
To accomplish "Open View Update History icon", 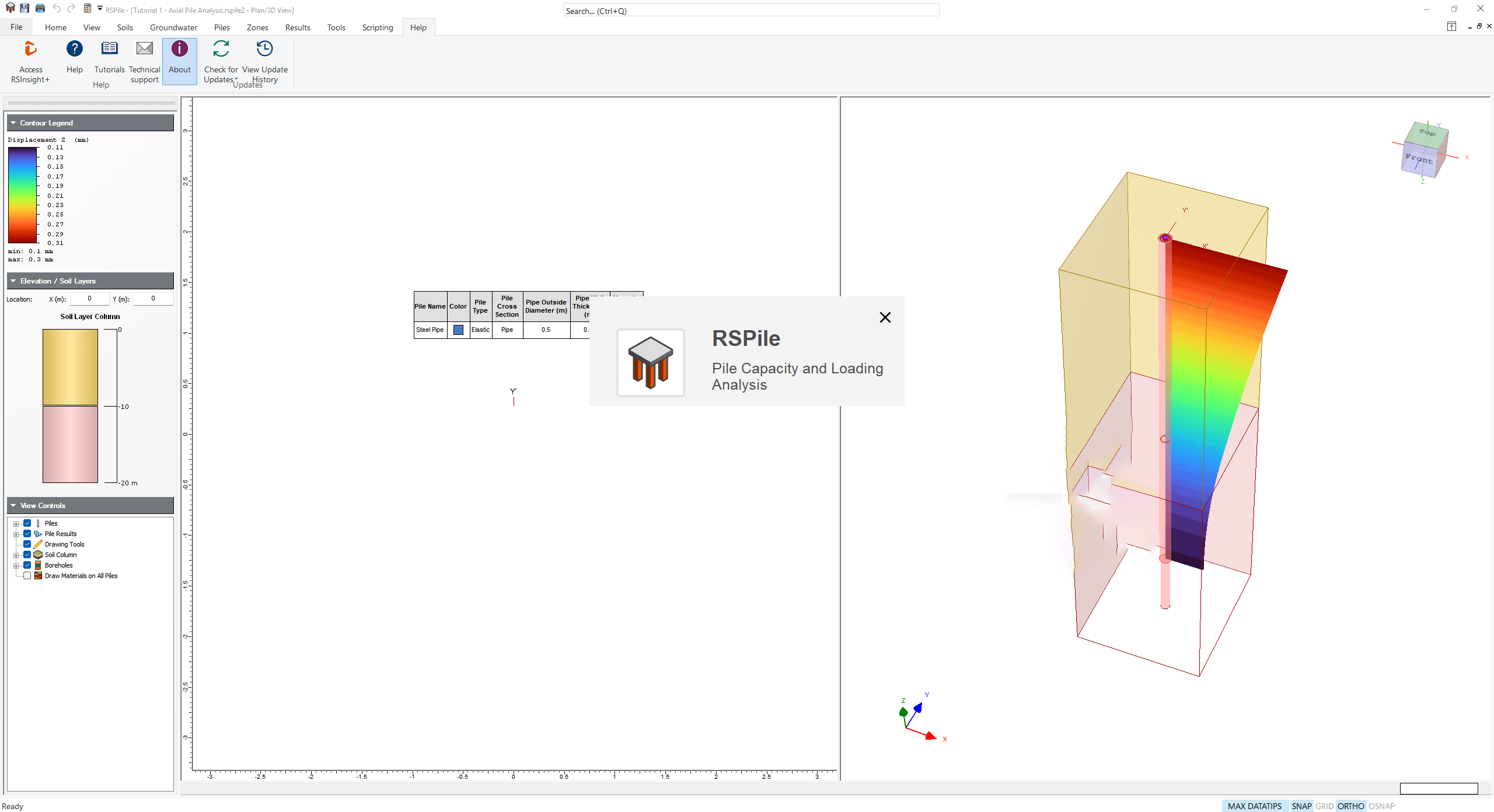I will click(x=264, y=49).
